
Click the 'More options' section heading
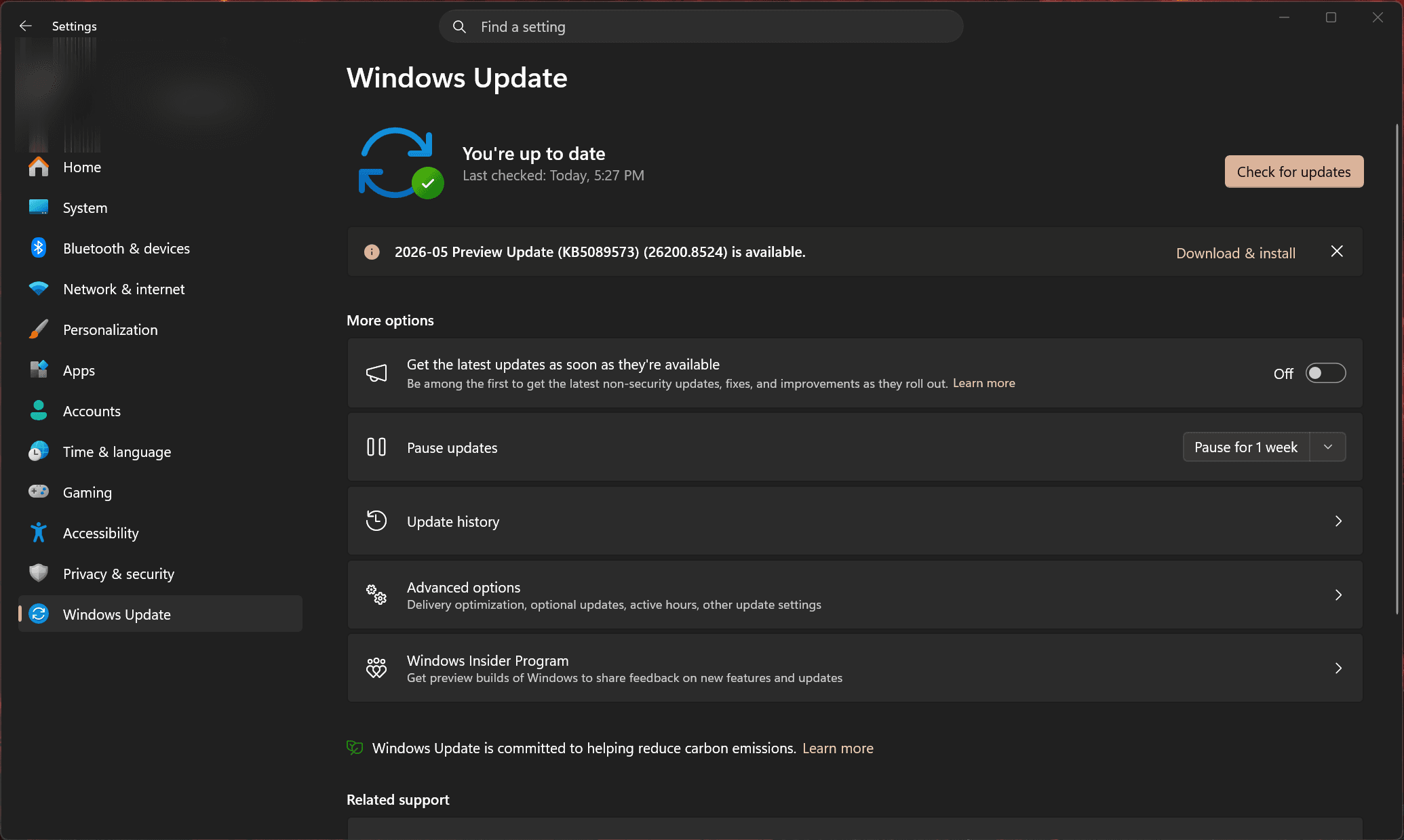[x=390, y=321]
